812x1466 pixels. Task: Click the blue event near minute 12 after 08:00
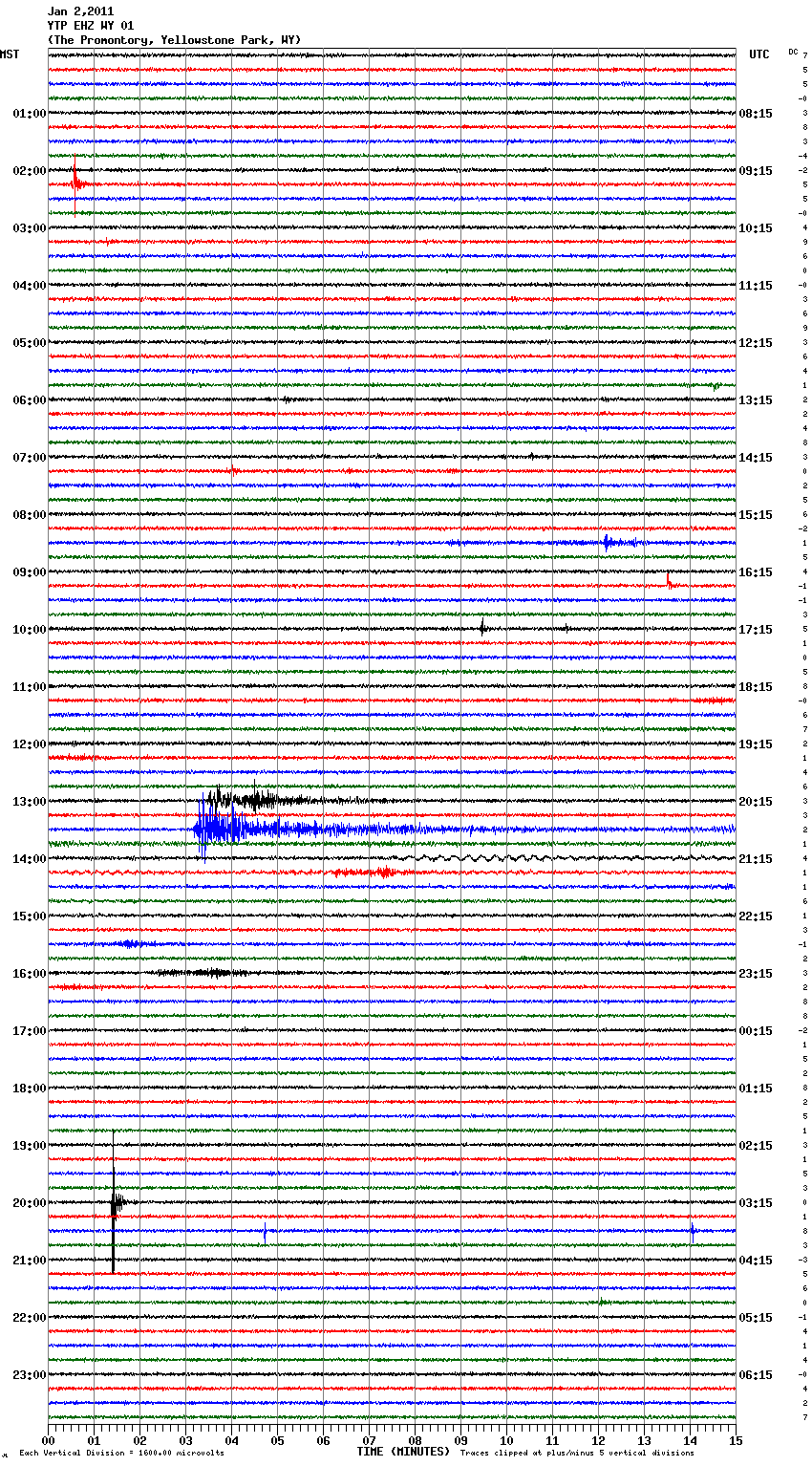609,543
